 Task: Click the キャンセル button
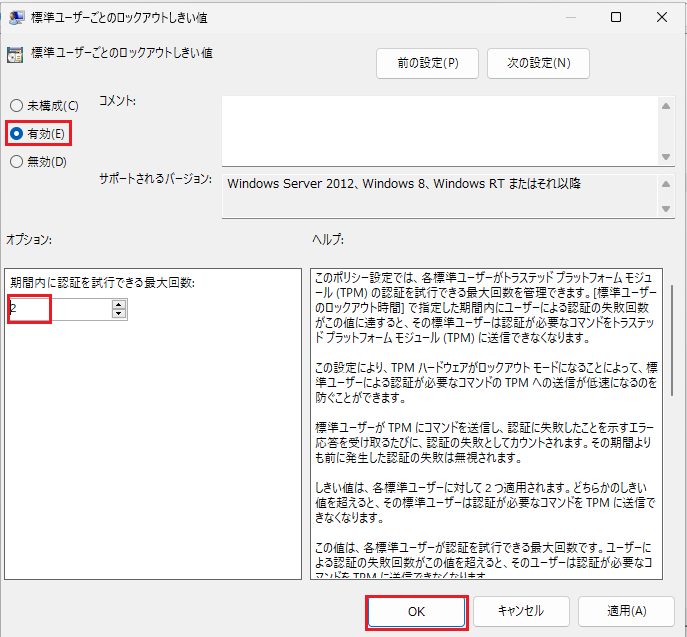click(x=521, y=611)
